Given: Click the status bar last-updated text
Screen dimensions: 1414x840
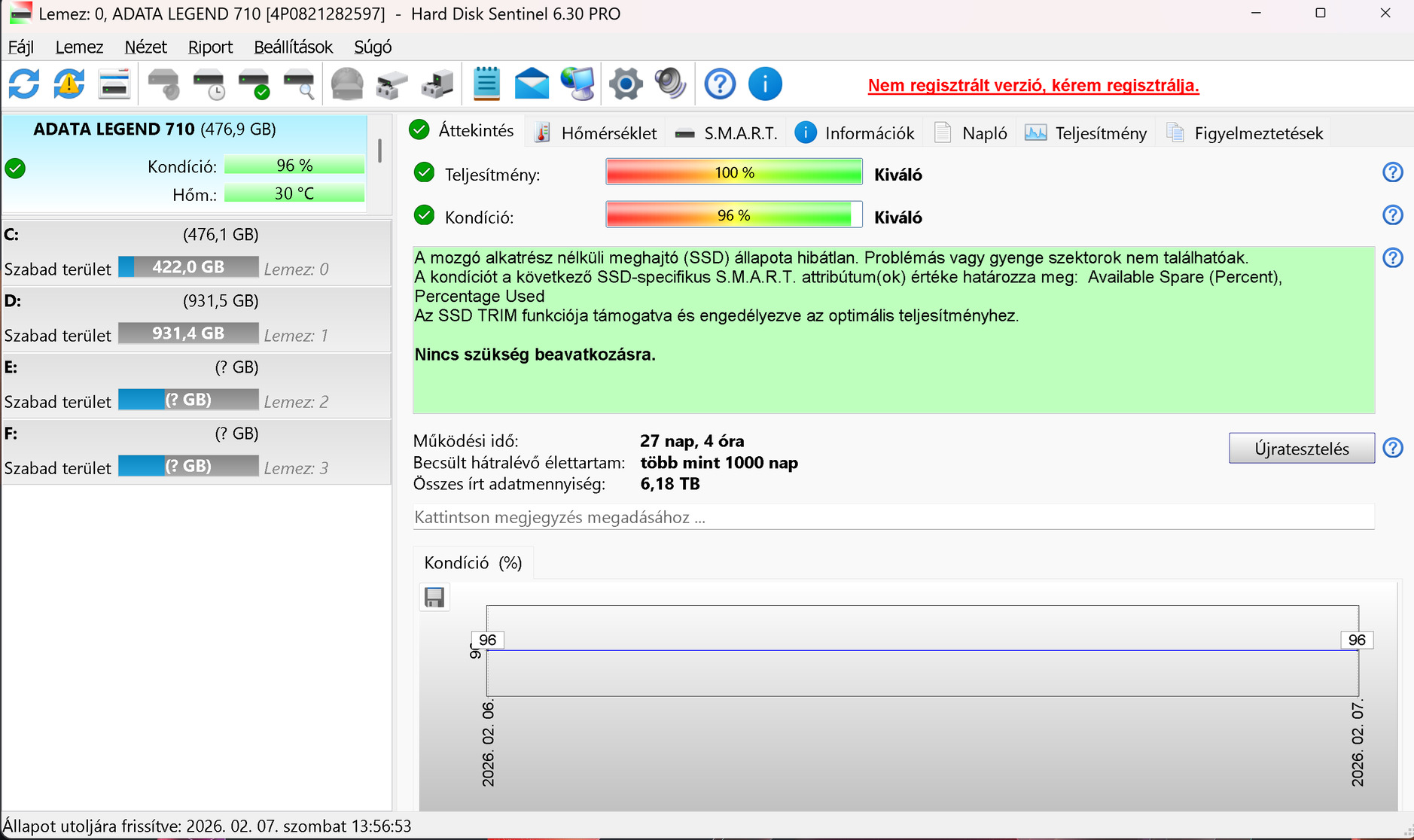Looking at the screenshot, I should pos(208,826).
